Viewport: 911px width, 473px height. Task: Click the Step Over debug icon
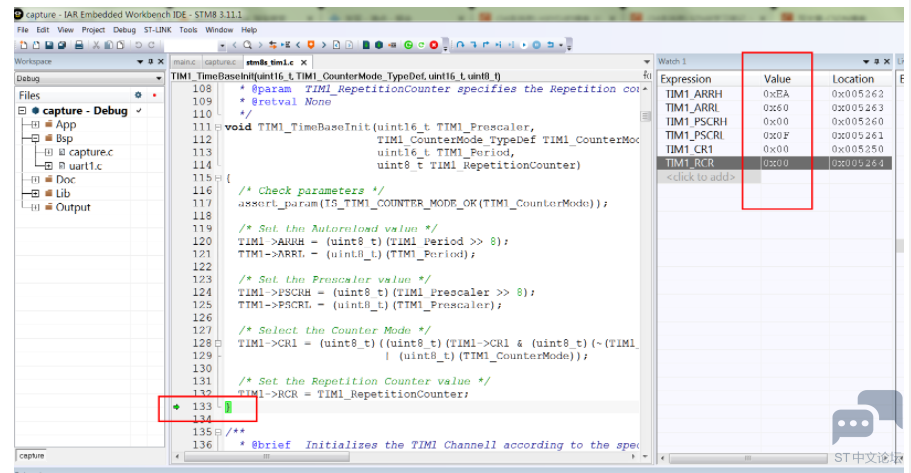click(460, 45)
